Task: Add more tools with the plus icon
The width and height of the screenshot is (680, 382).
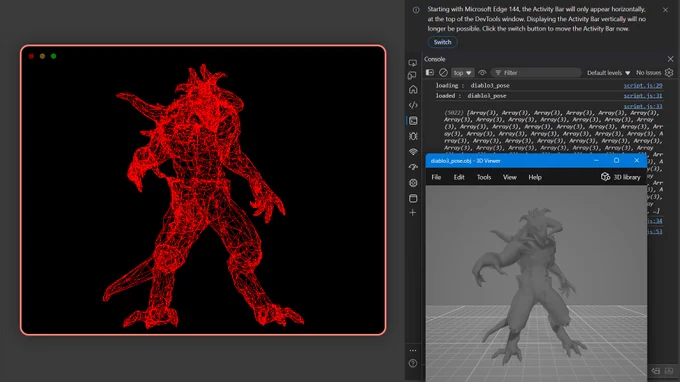Action: click(413, 212)
